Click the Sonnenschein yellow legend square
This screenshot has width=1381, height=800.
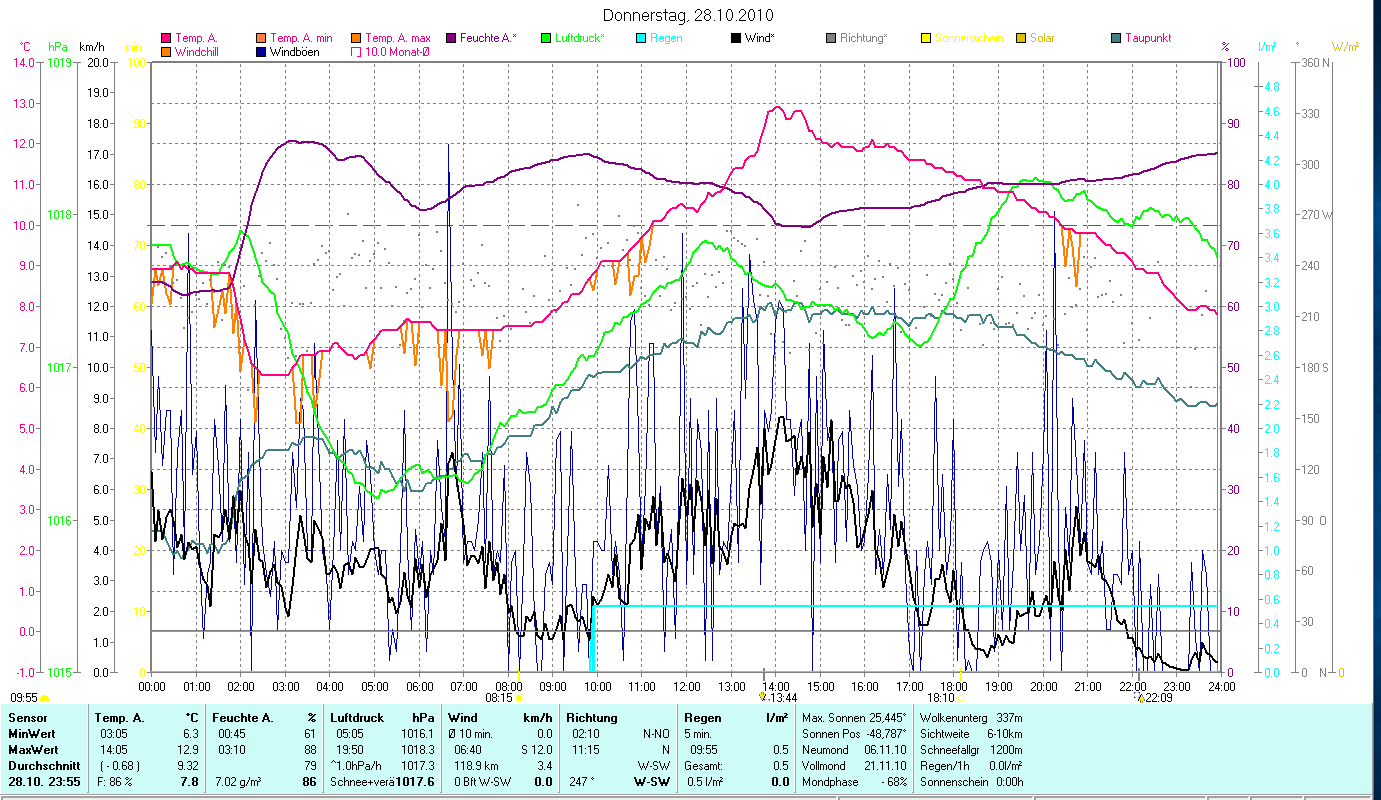926,38
